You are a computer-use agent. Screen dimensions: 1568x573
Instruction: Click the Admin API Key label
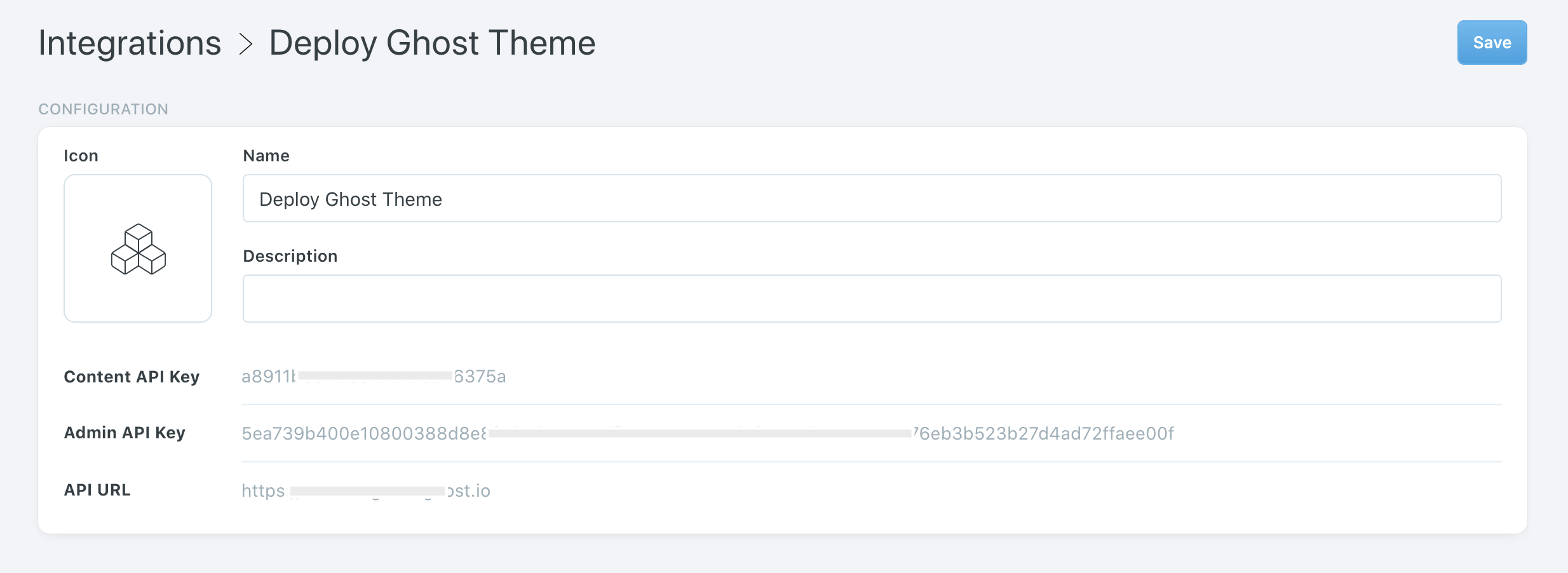(125, 433)
